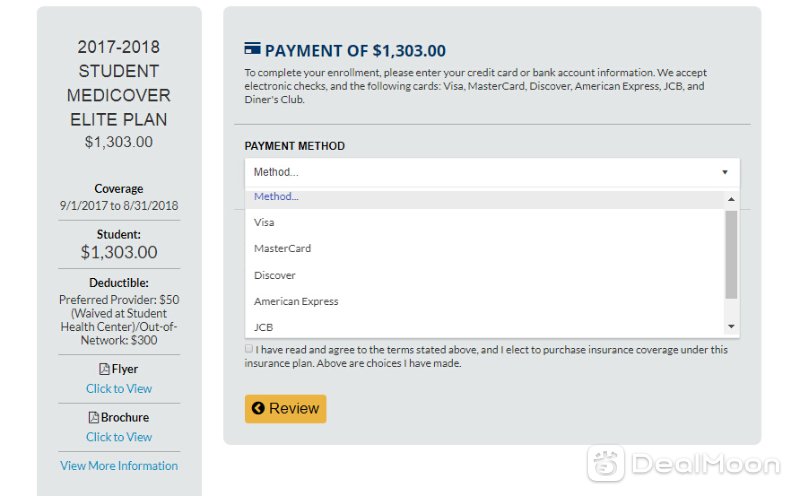The width and height of the screenshot is (800, 496).
Task: Open the Flyer Click to View link
Action: 119,389
